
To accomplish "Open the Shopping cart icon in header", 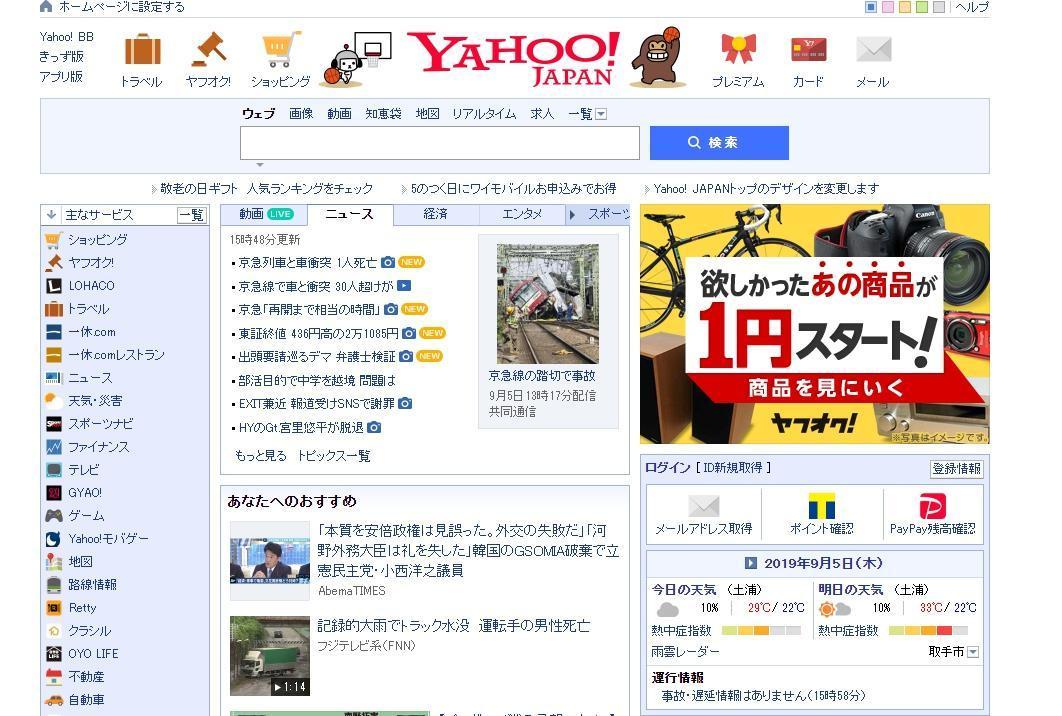I will [x=281, y=49].
